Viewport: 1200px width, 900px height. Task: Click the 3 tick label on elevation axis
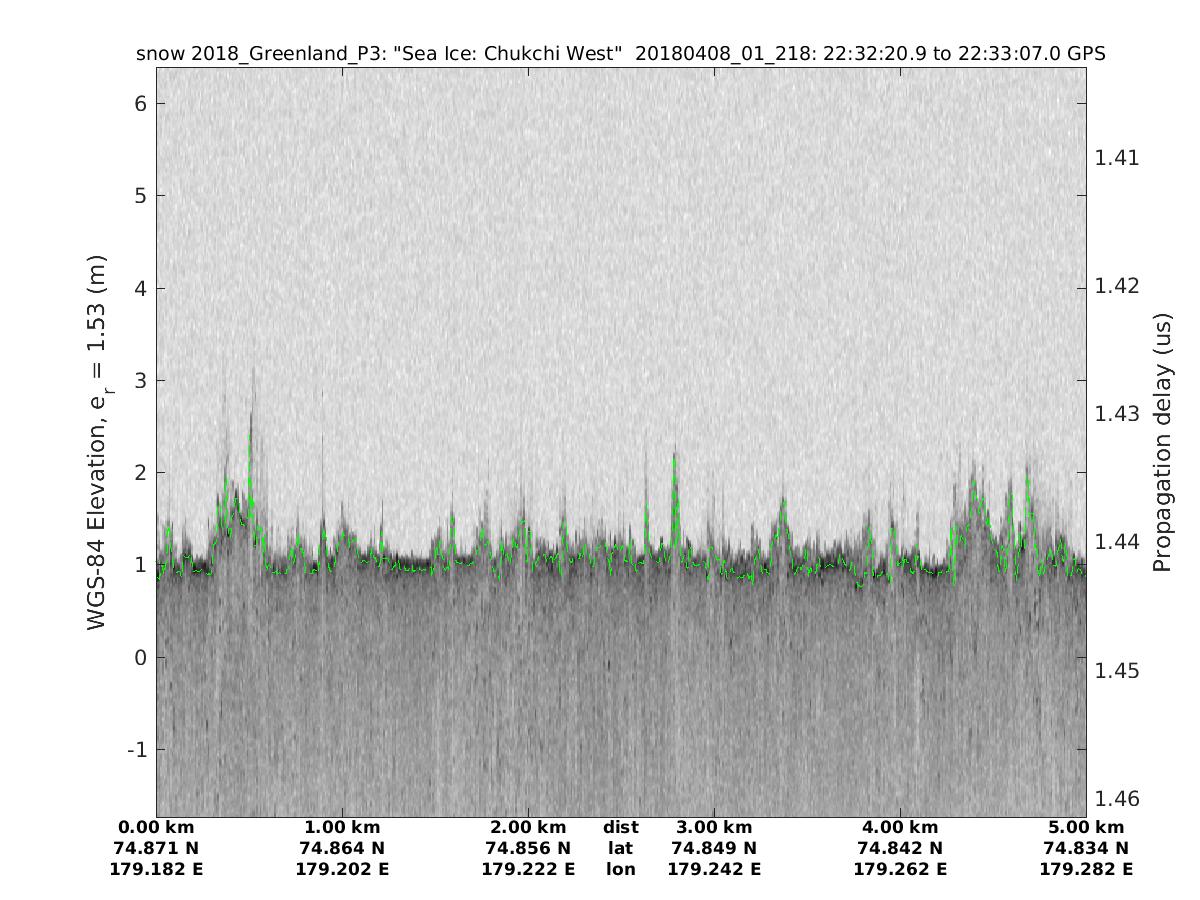click(140, 380)
